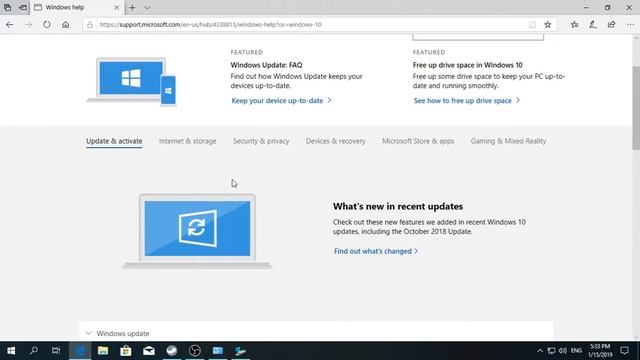Open Mail app from taskbar
This screenshot has width=640, height=360.
click(149, 351)
